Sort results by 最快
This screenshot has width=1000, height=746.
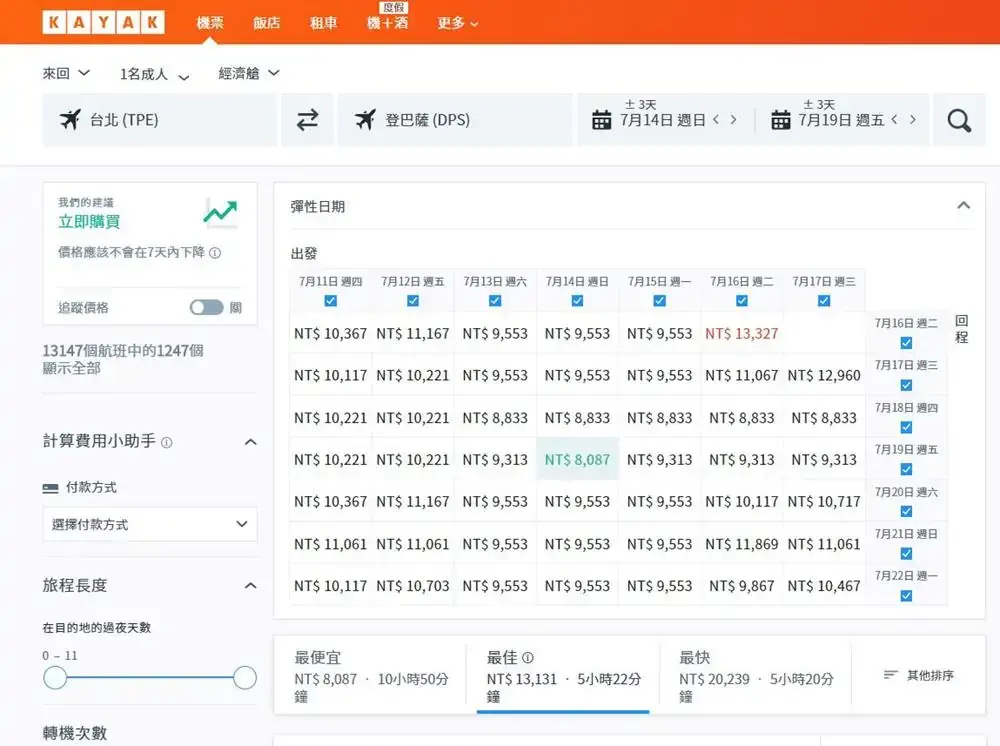(x=756, y=675)
